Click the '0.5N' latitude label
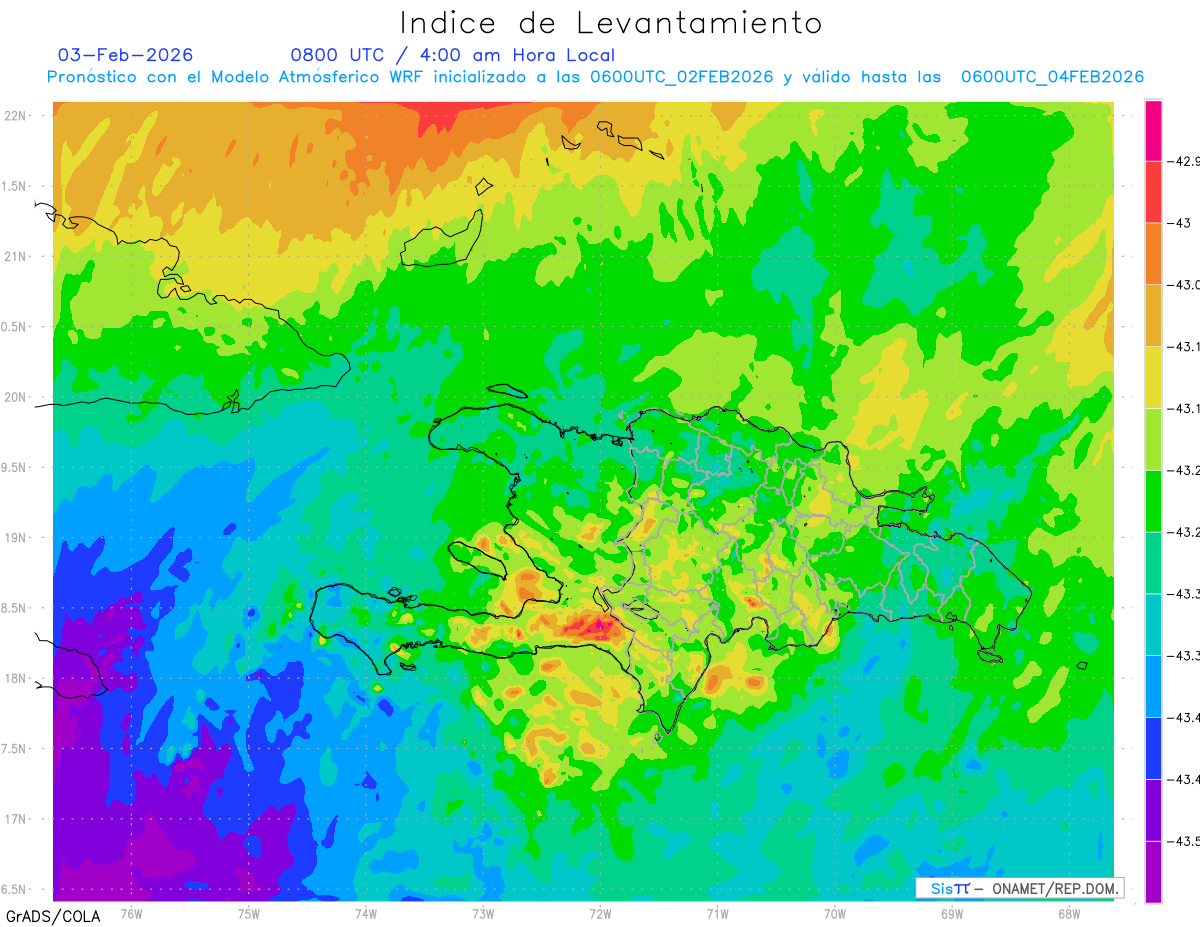Image resolution: width=1200 pixels, height=927 pixels. 15,327
